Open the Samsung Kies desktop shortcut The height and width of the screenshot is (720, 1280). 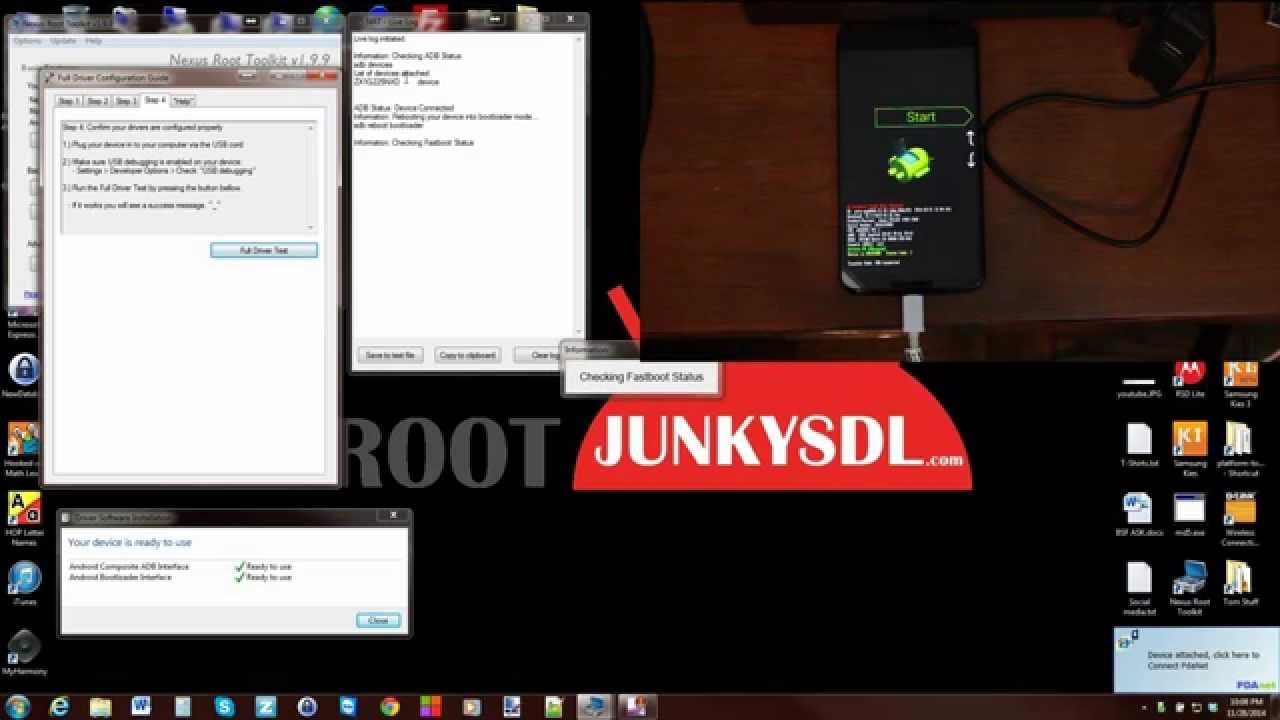point(1189,449)
